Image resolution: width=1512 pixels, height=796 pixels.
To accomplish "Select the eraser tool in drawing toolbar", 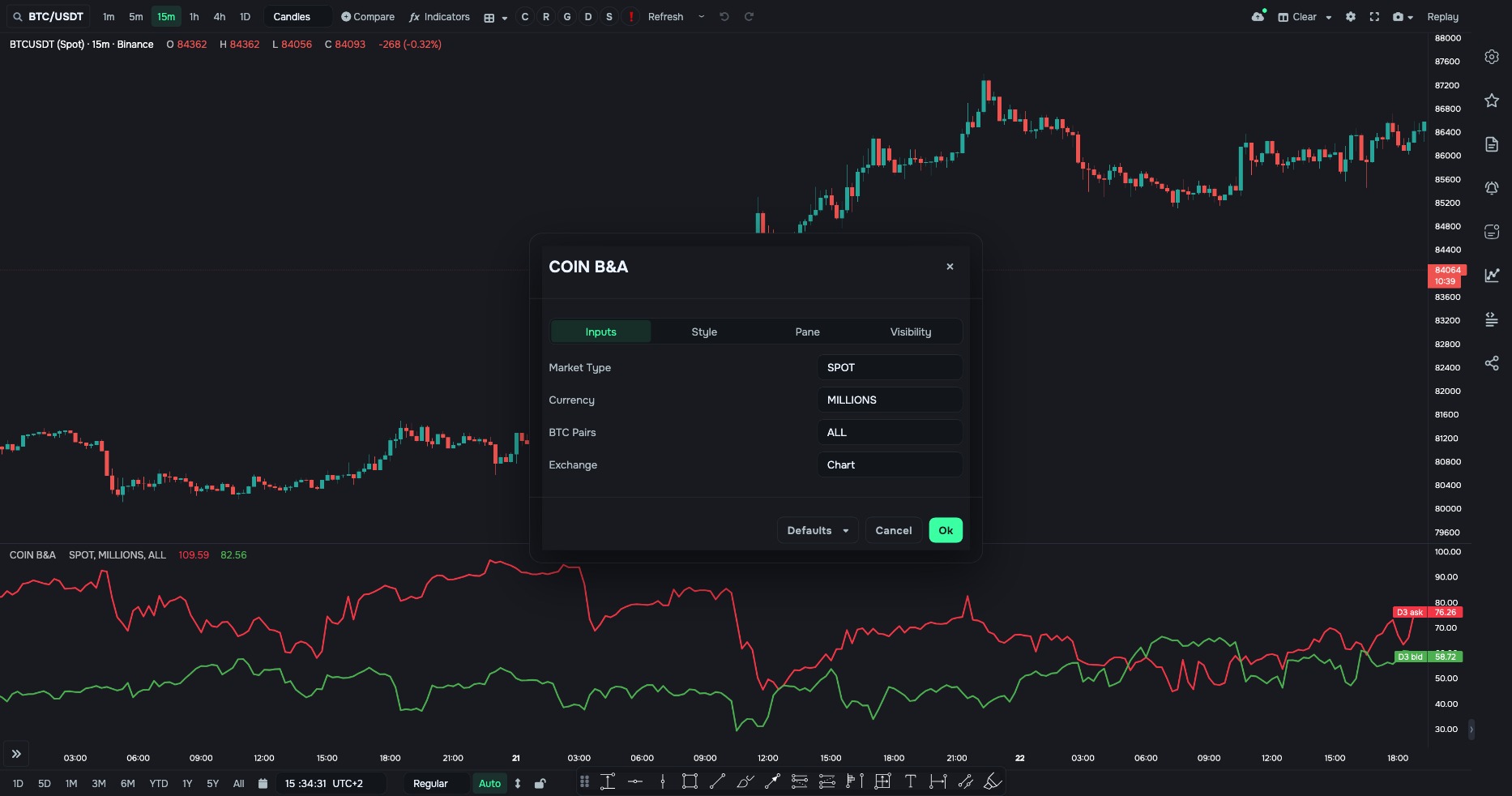I will coord(993,781).
